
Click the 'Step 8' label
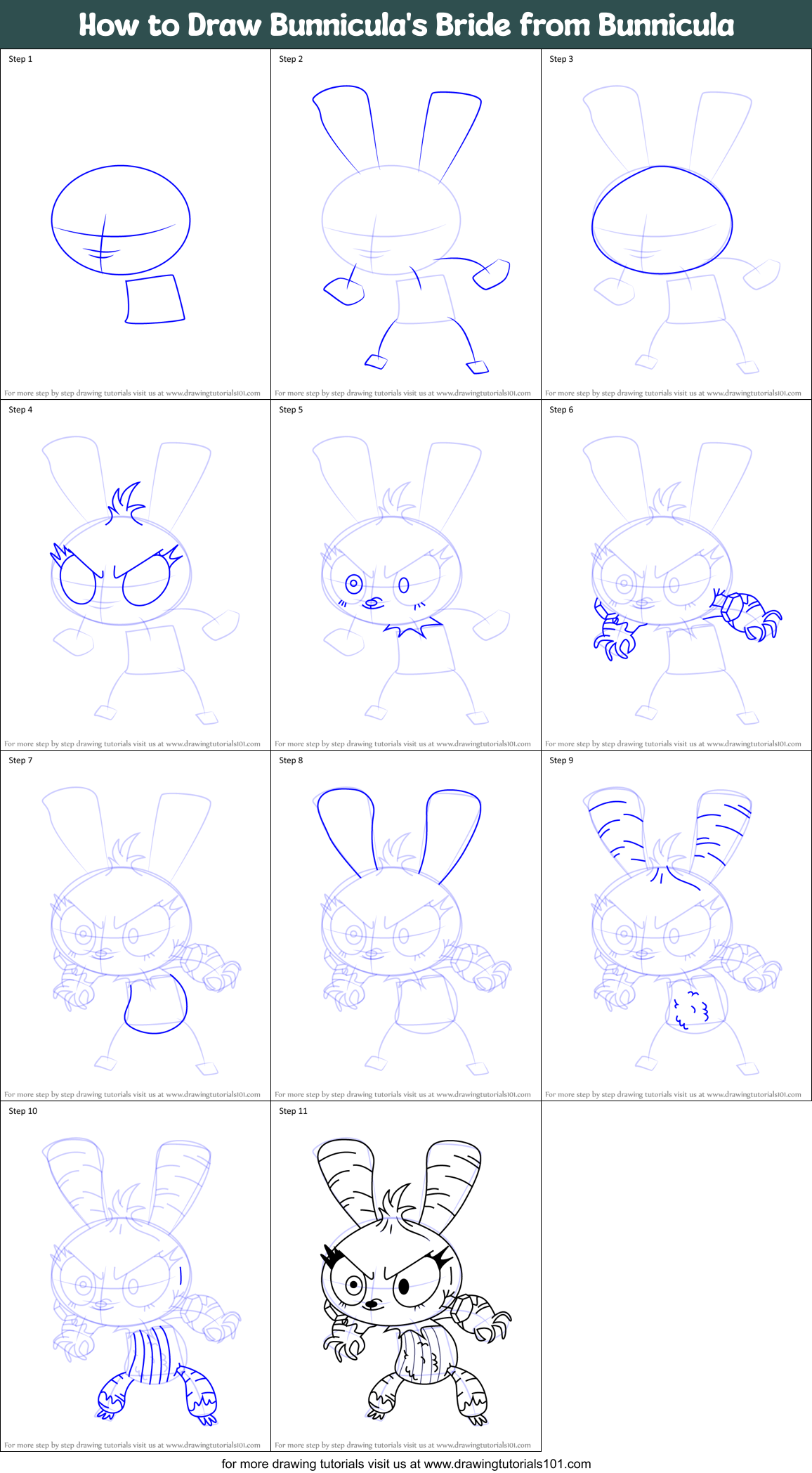[x=291, y=760]
